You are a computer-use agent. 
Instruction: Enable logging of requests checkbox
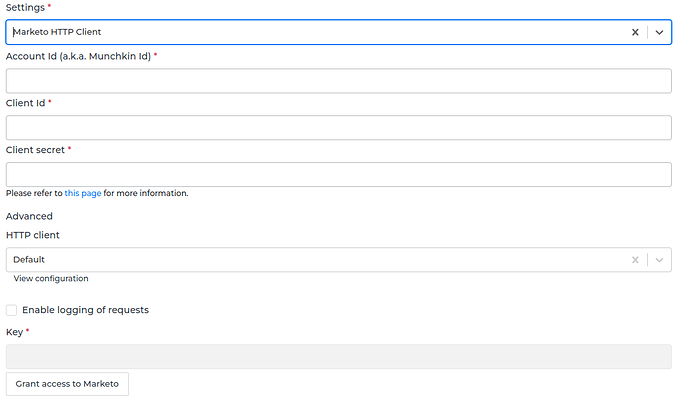click(11, 310)
